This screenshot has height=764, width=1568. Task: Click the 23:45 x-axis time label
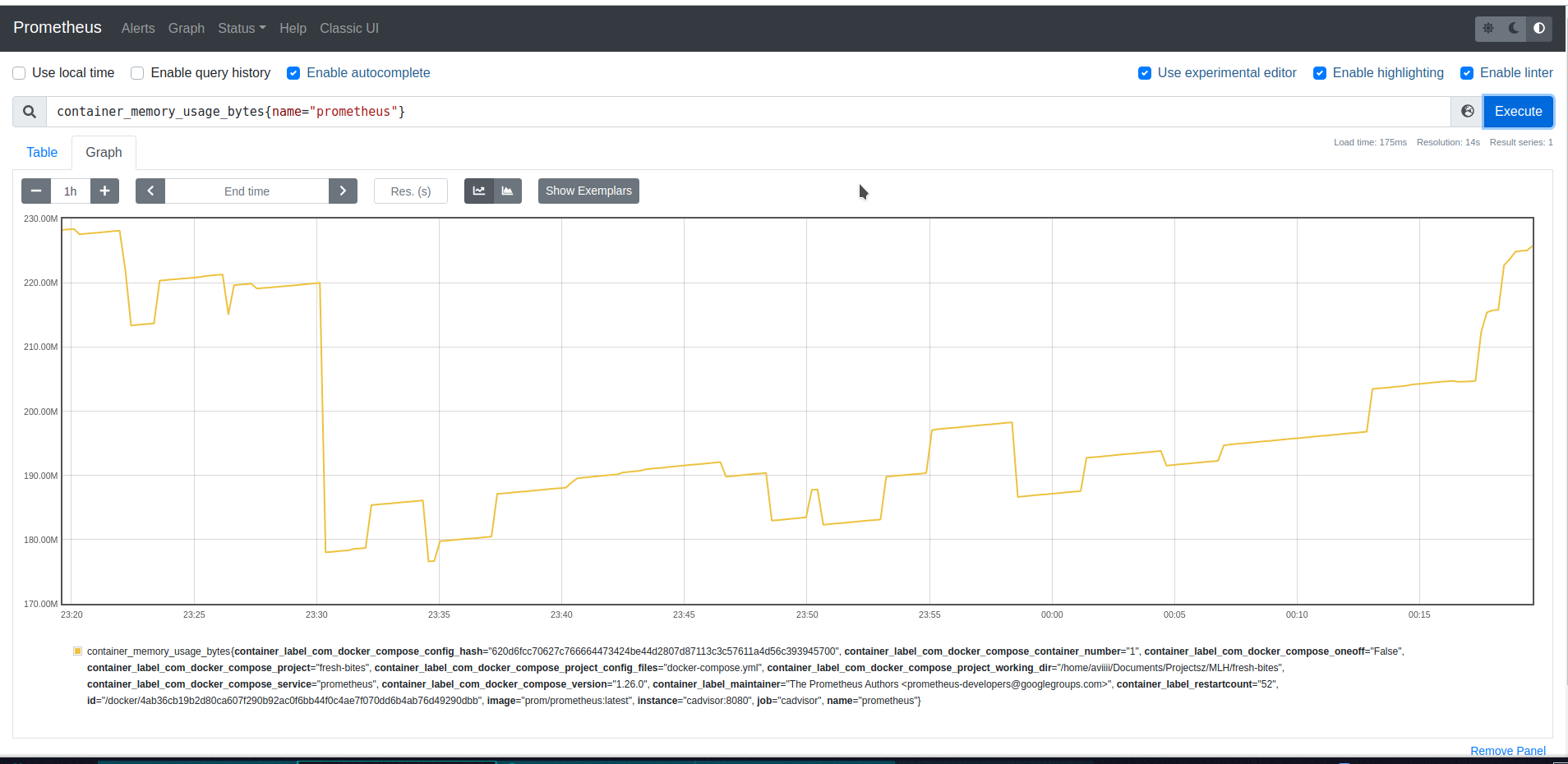tap(684, 614)
